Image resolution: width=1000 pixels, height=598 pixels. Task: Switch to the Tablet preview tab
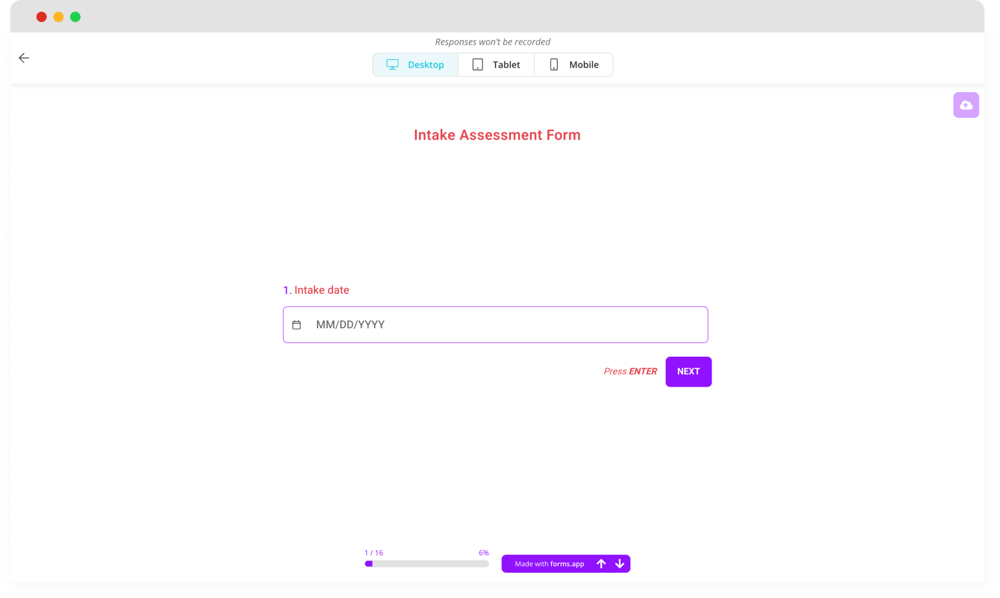pos(496,64)
